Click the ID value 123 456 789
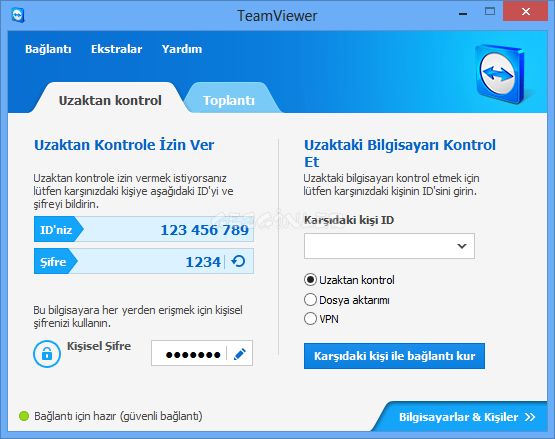The height and width of the screenshot is (439, 555). pos(205,230)
